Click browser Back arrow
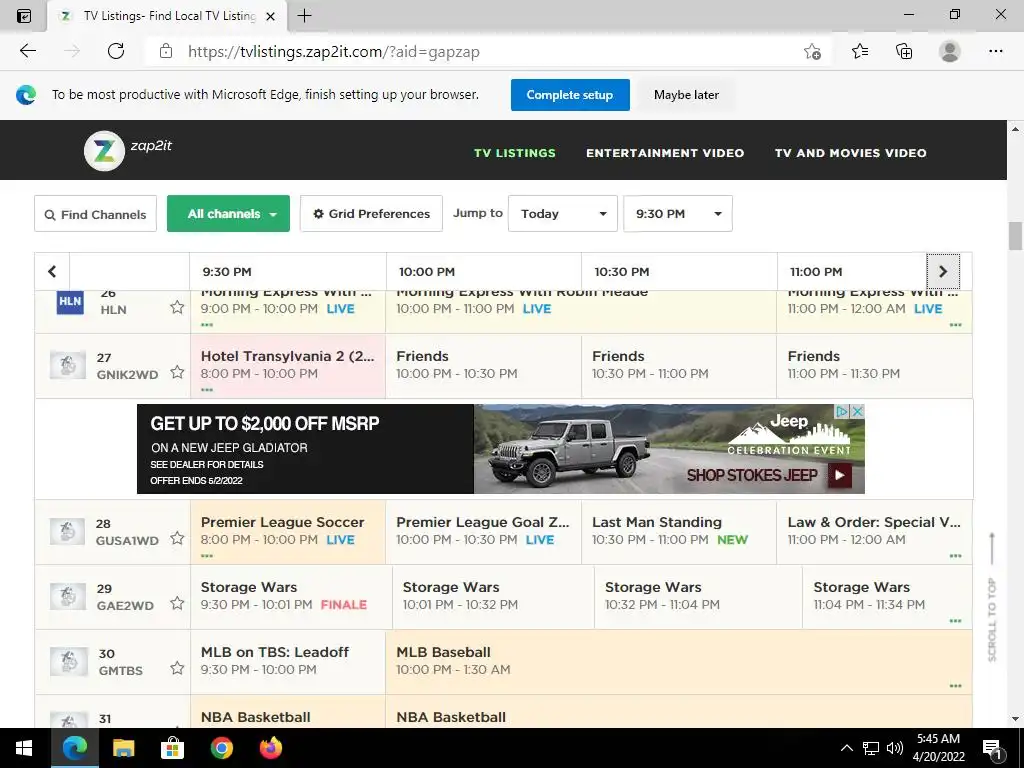 click(x=27, y=51)
